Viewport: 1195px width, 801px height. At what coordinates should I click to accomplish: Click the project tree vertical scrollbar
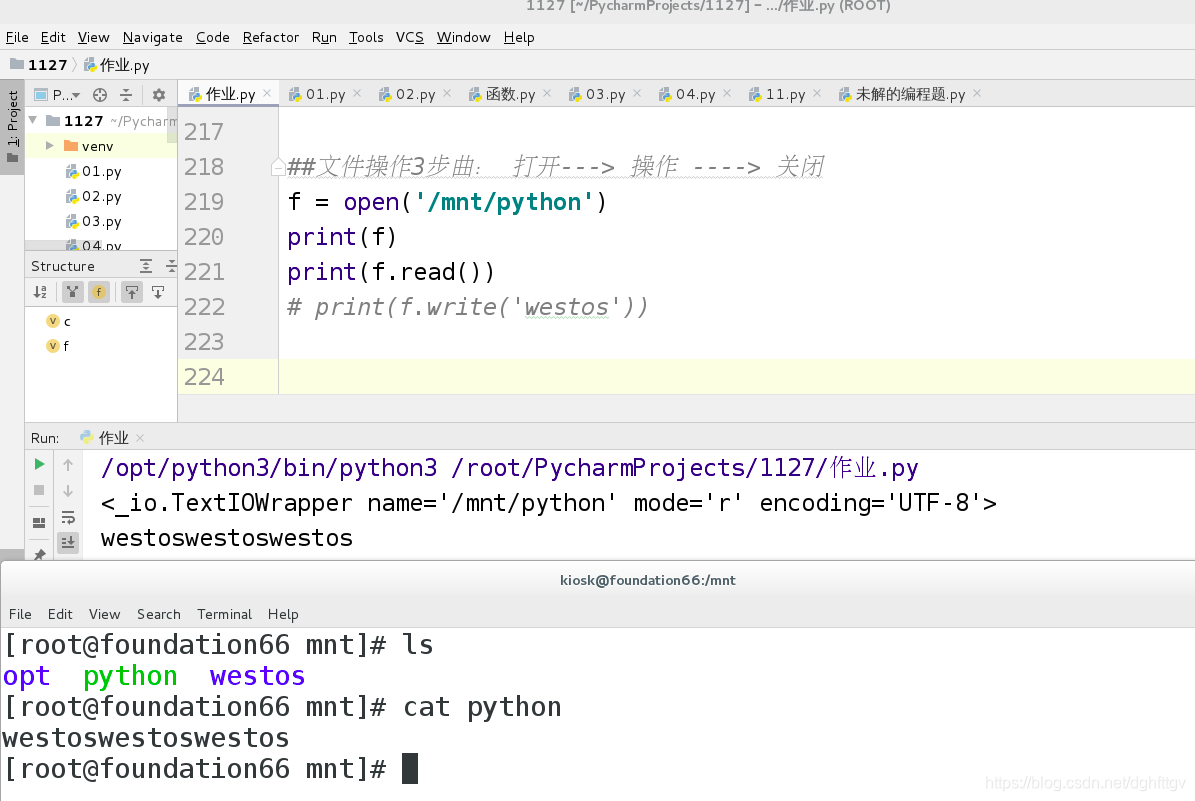(172, 125)
